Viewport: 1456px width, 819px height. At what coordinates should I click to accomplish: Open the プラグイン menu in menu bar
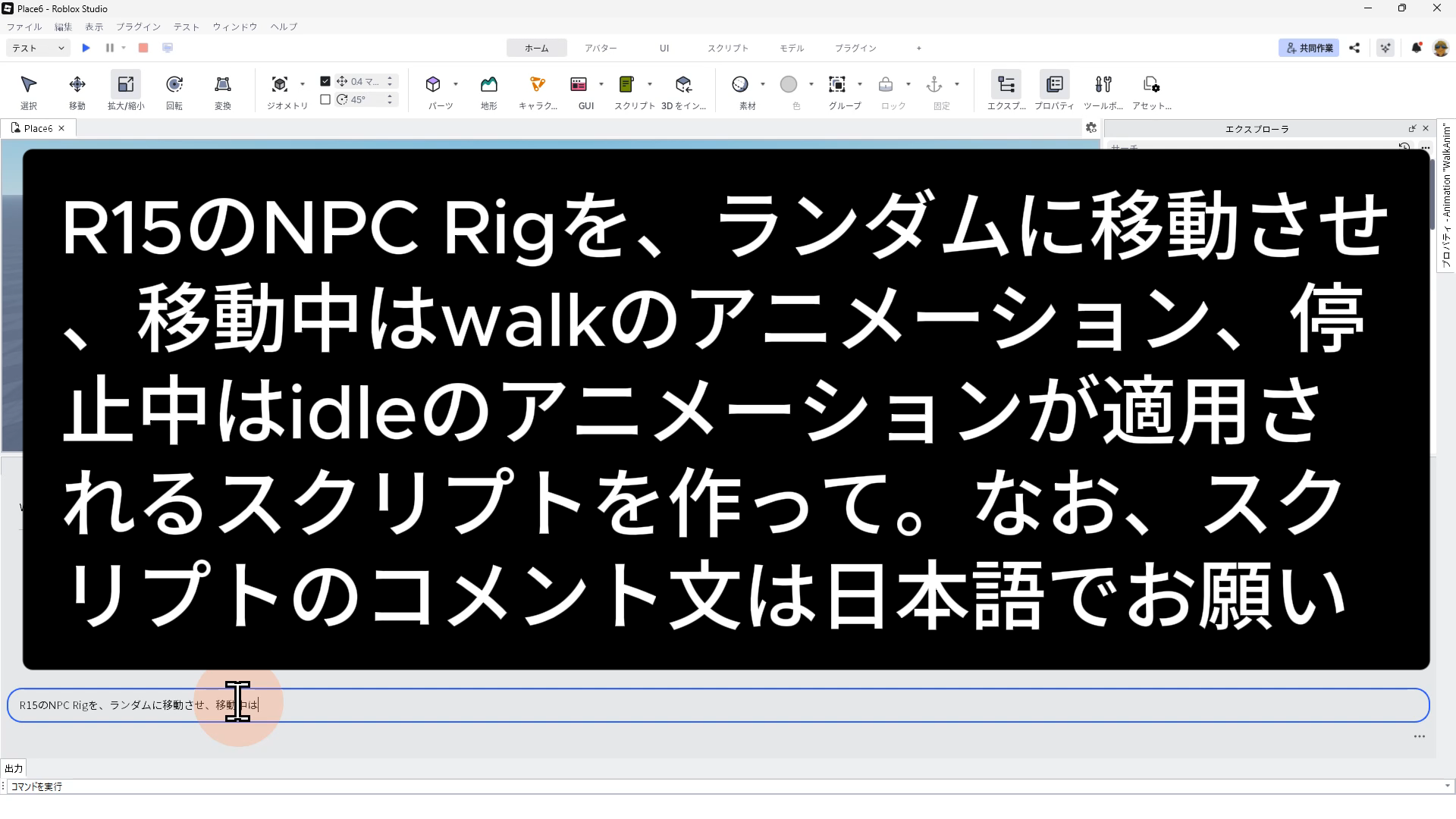pyautogui.click(x=138, y=27)
